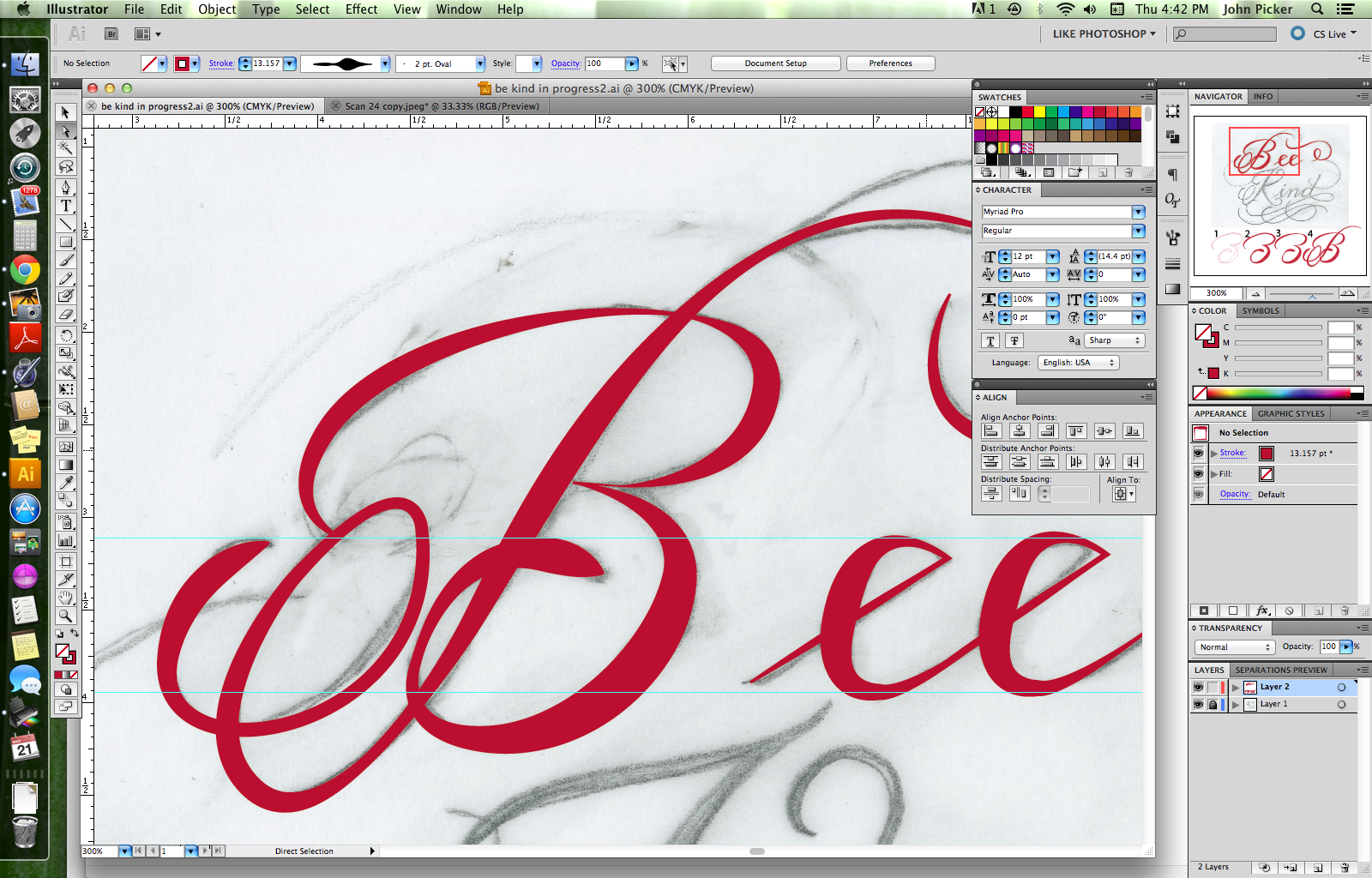Switch to Scan 24 copy.jpeg document tab
This screenshot has width=1372, height=878.
pyautogui.click(x=442, y=106)
